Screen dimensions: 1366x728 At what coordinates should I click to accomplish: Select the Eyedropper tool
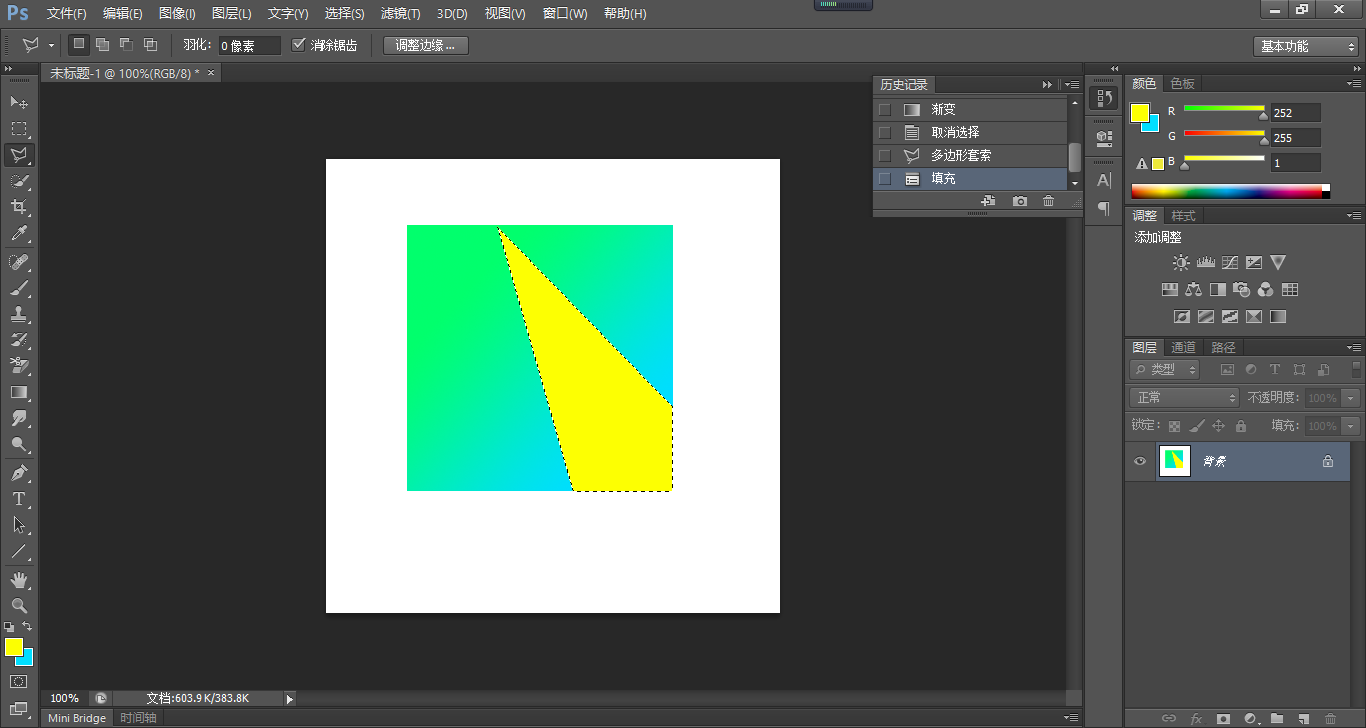[19, 234]
